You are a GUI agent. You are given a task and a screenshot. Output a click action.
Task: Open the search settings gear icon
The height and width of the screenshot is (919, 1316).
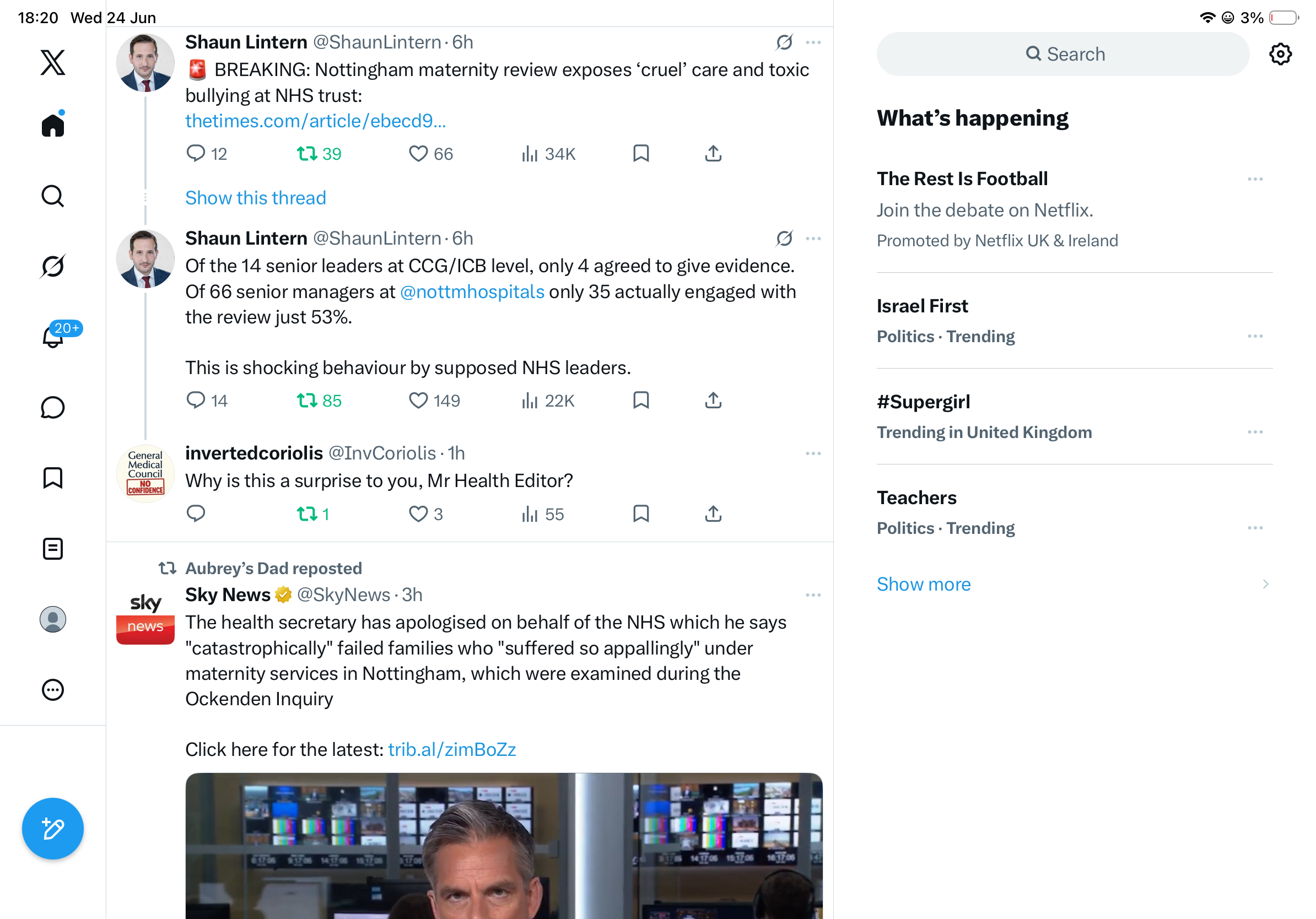coord(1280,54)
